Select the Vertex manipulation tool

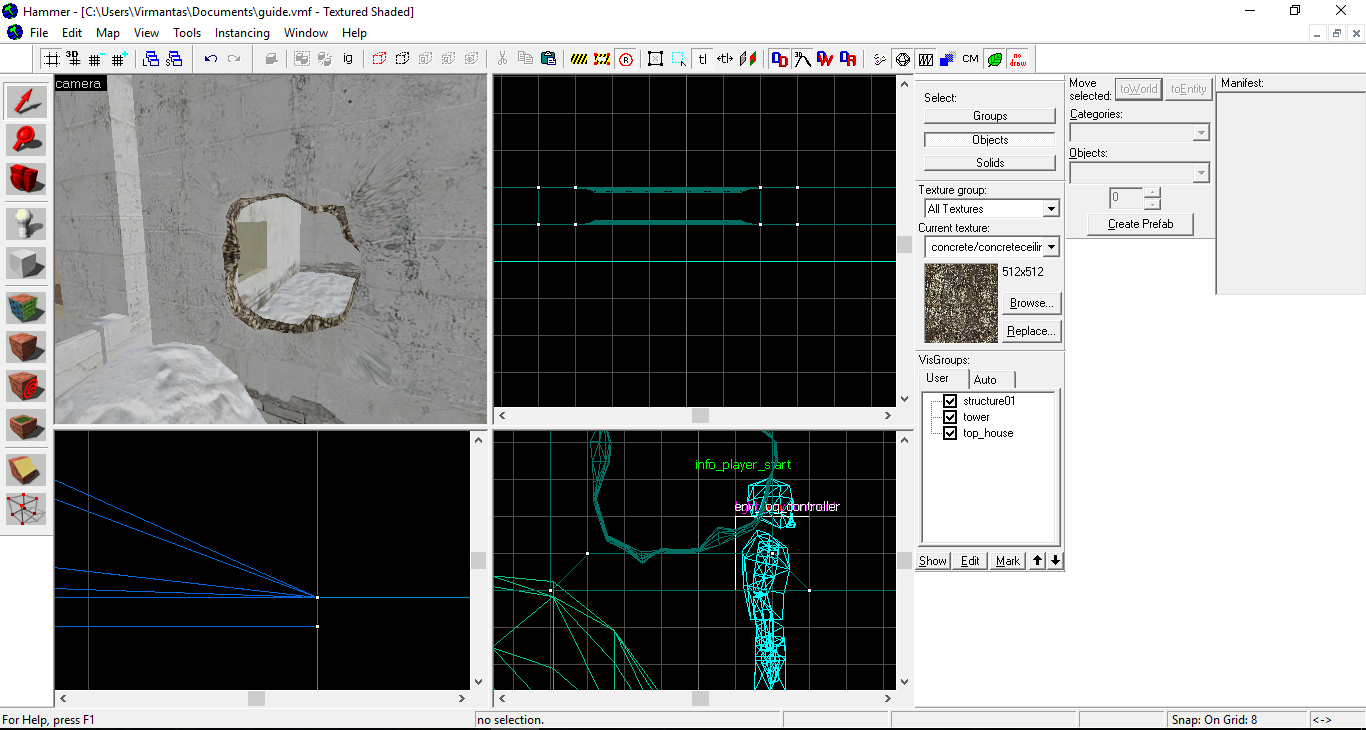[x=26, y=509]
